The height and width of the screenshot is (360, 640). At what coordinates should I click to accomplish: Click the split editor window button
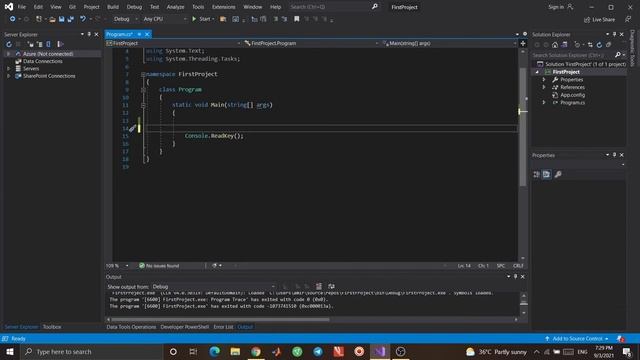523,43
